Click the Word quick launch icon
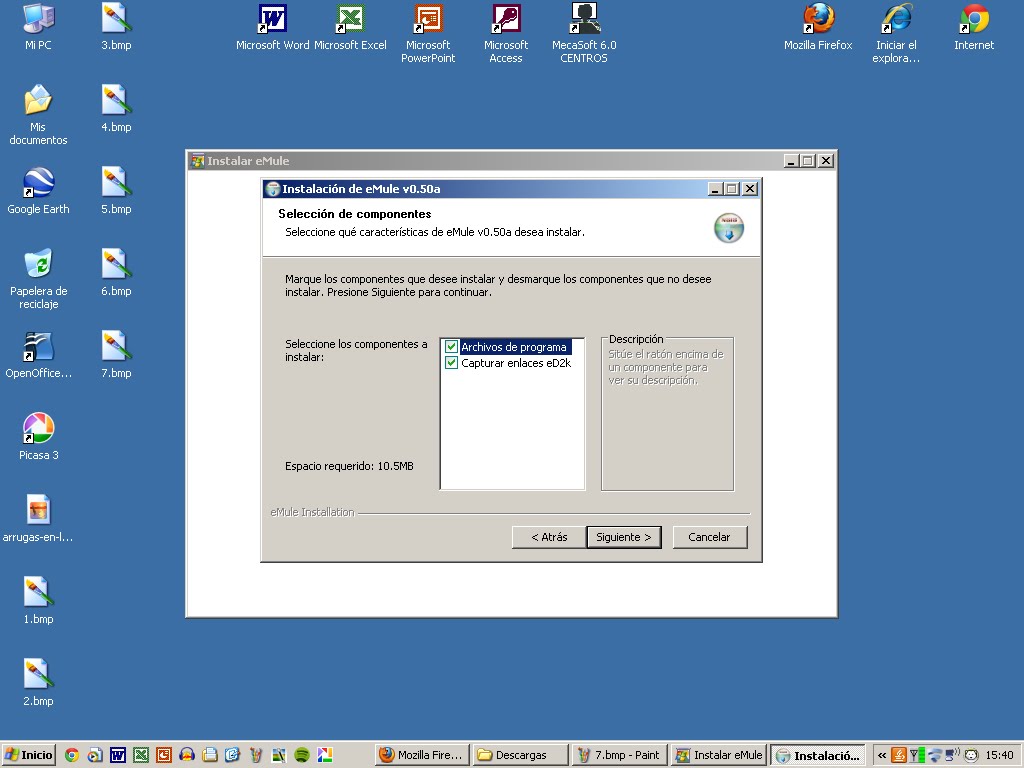The height and width of the screenshot is (768, 1024). point(118,755)
